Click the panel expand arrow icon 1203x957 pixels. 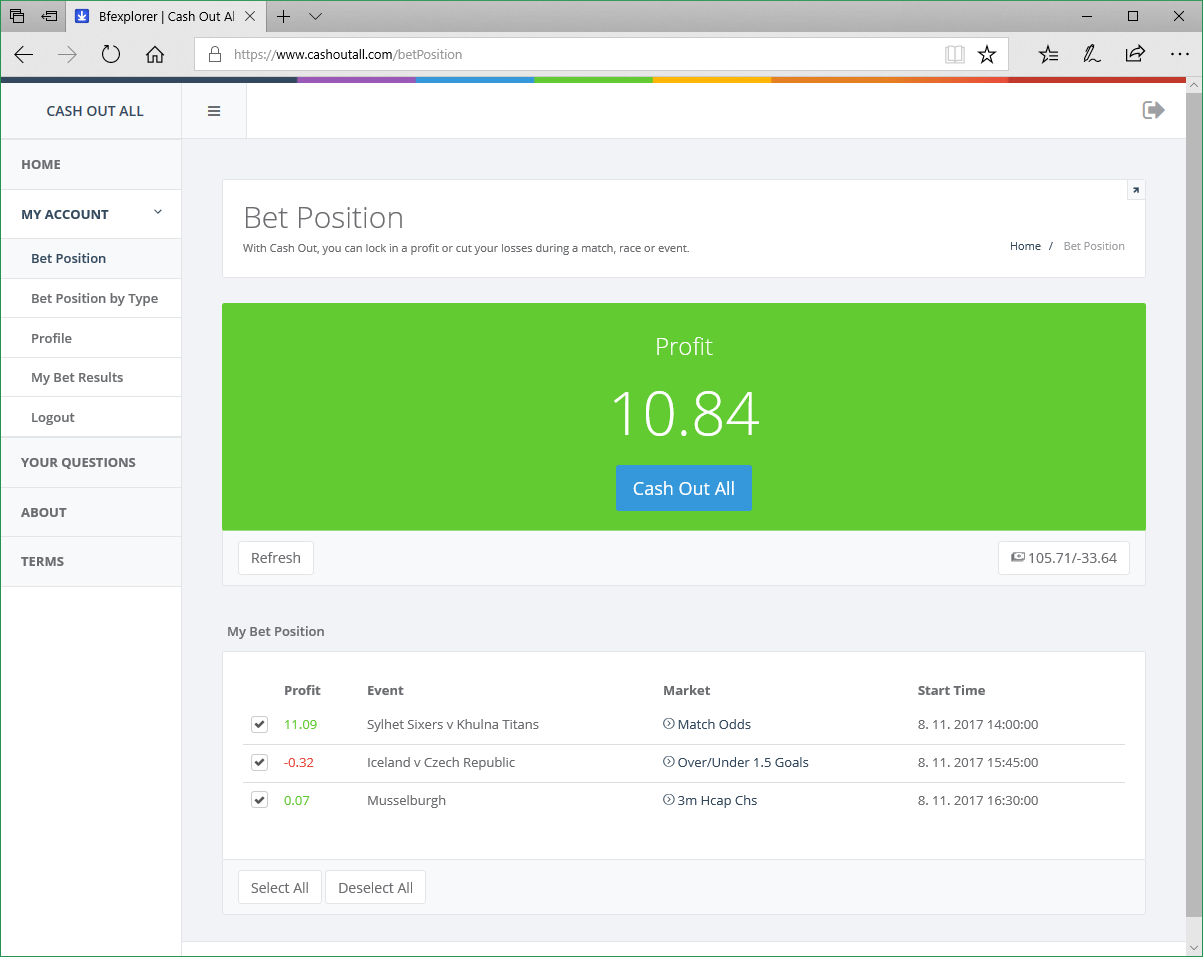(x=1135, y=190)
